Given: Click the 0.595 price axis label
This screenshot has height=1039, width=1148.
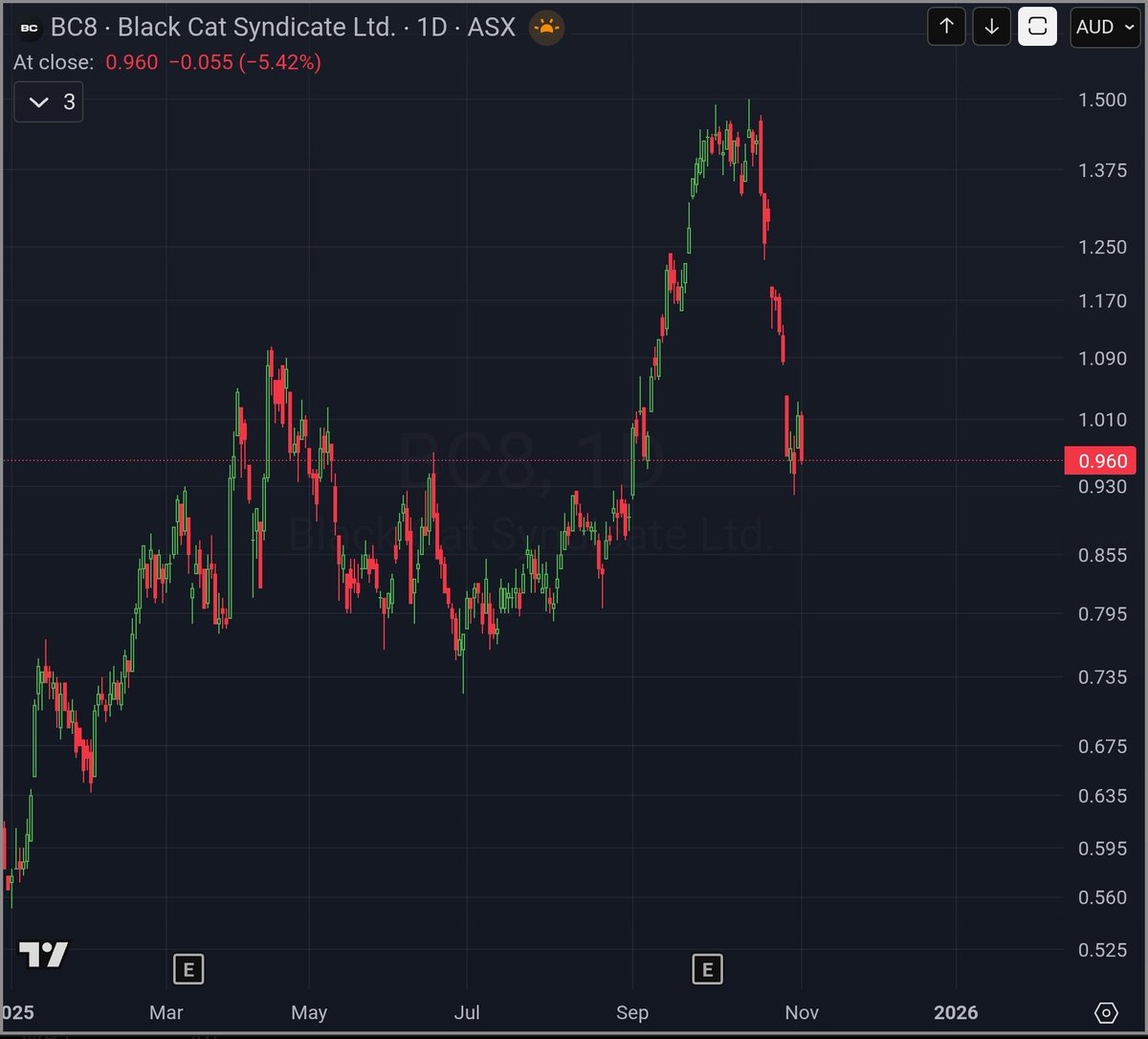Looking at the screenshot, I should click(x=1102, y=849).
